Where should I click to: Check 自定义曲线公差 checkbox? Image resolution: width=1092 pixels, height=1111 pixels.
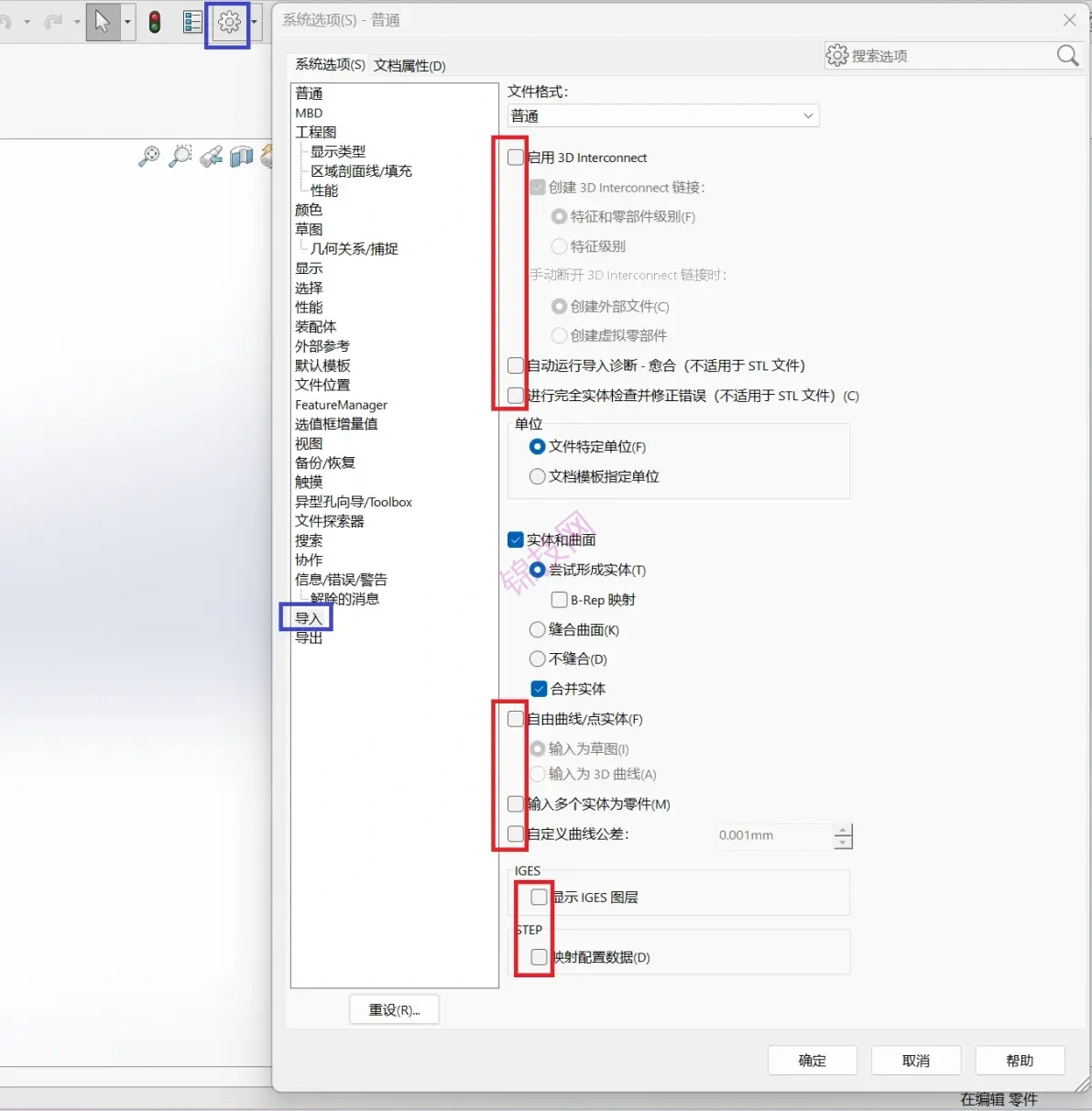[516, 833]
